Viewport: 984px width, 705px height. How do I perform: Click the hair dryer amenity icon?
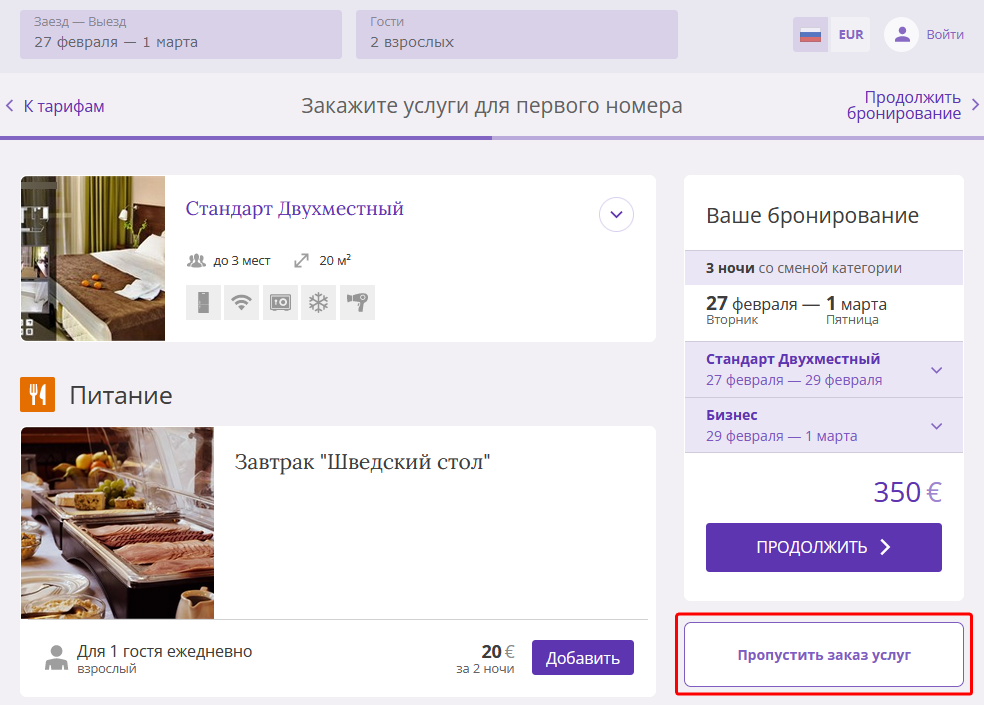click(357, 303)
